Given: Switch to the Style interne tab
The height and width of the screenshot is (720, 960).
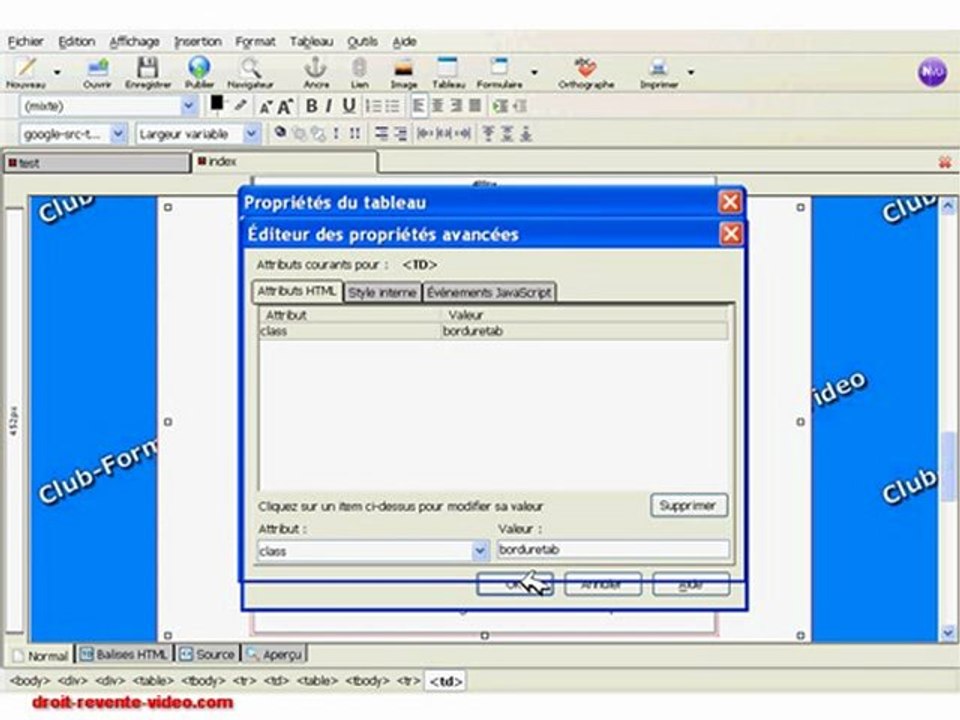Looking at the screenshot, I should [x=382, y=293].
